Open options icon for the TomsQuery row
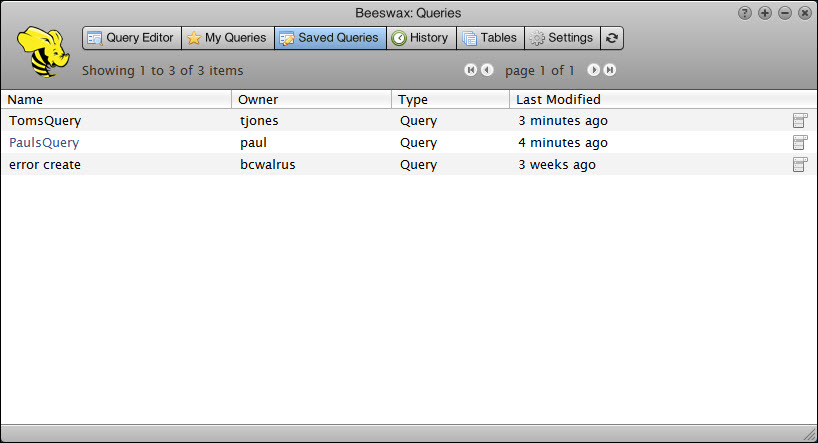The width and height of the screenshot is (818, 443). pos(799,121)
